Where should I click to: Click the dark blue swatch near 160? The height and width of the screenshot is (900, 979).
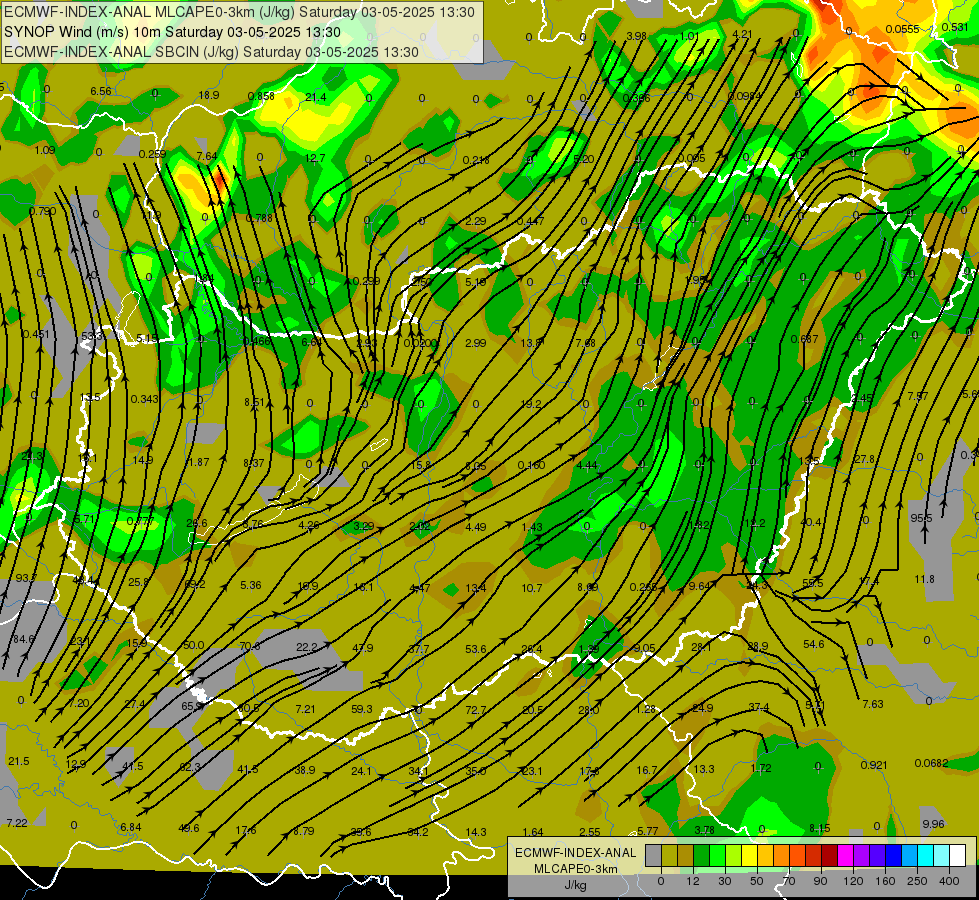point(894,856)
